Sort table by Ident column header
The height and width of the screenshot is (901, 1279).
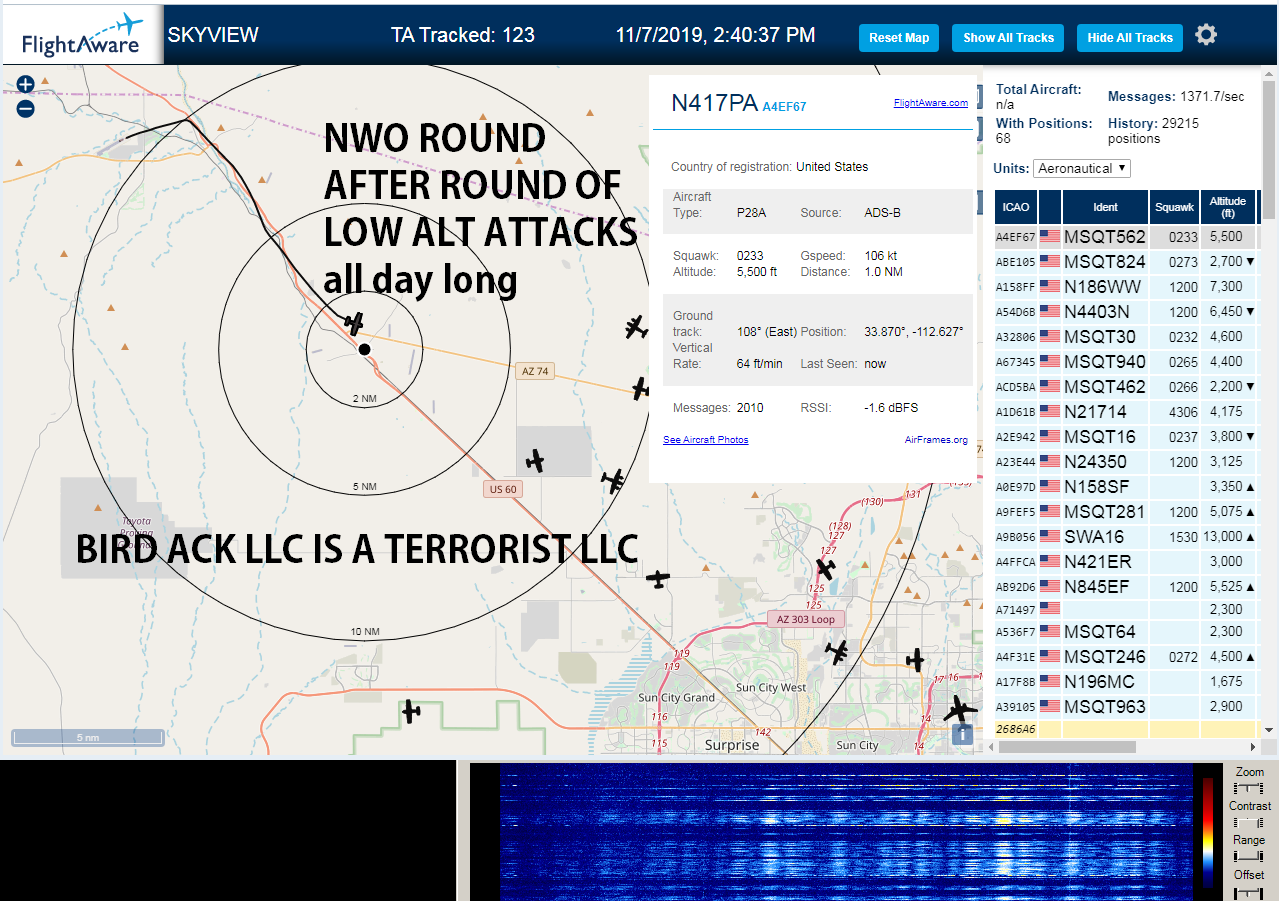click(1105, 207)
